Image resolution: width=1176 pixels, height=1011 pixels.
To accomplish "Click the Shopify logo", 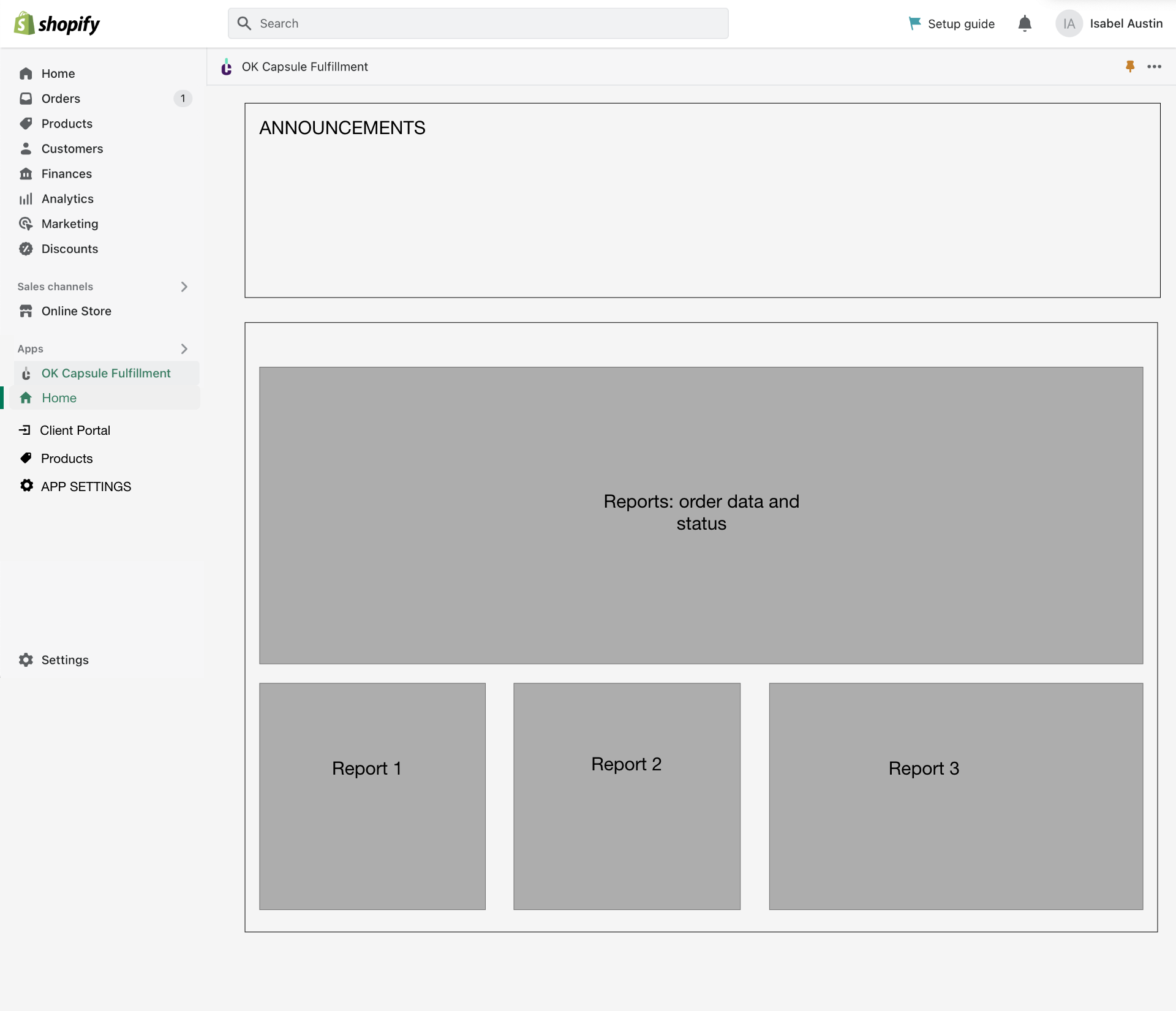I will [x=56, y=24].
